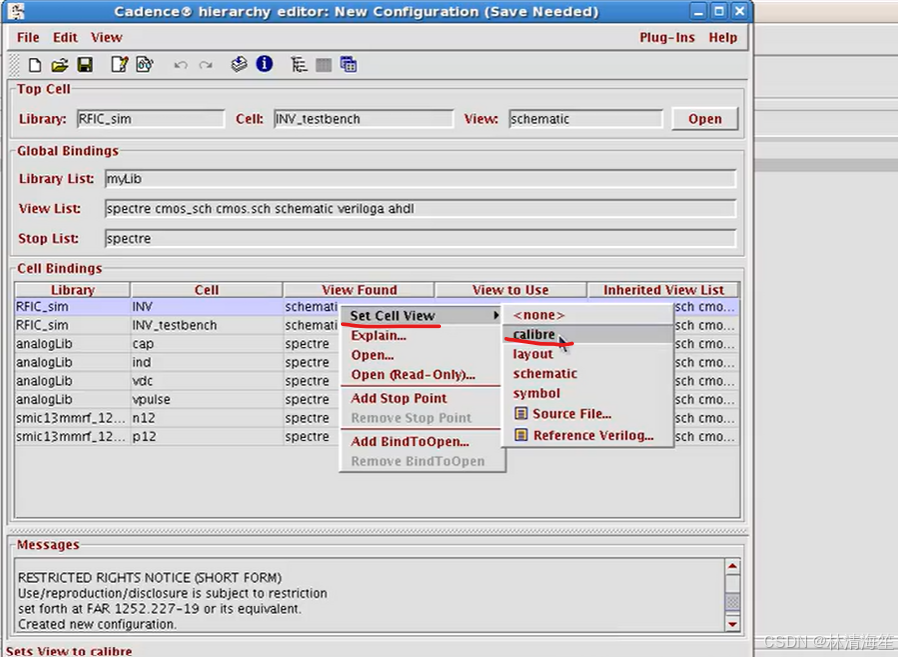The width and height of the screenshot is (898, 657).
Task: Click the Open button in Top Cell
Action: click(704, 119)
